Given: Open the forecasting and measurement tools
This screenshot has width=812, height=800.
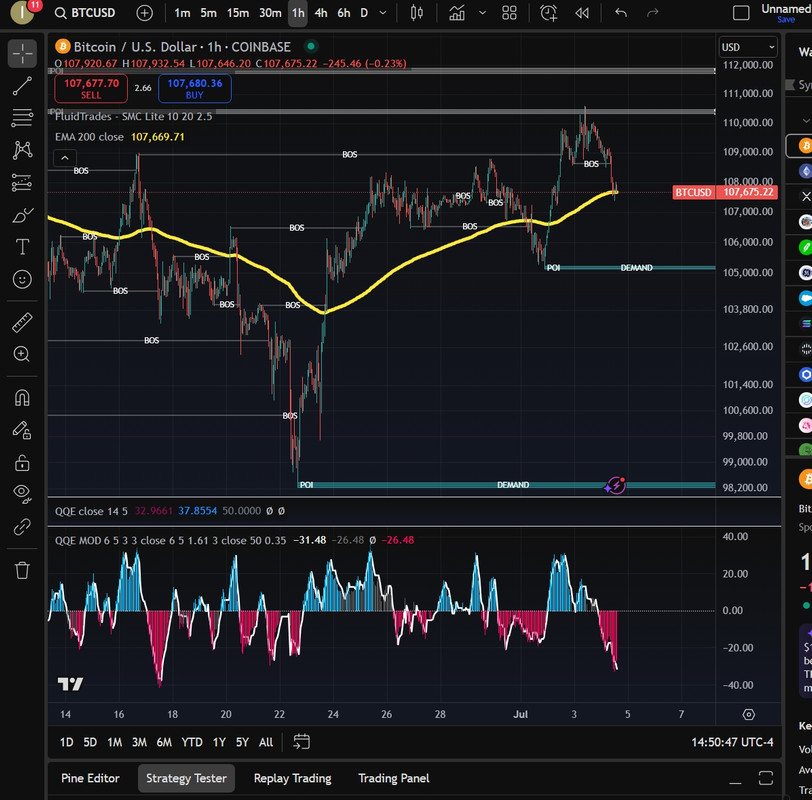Looking at the screenshot, I should [22, 182].
